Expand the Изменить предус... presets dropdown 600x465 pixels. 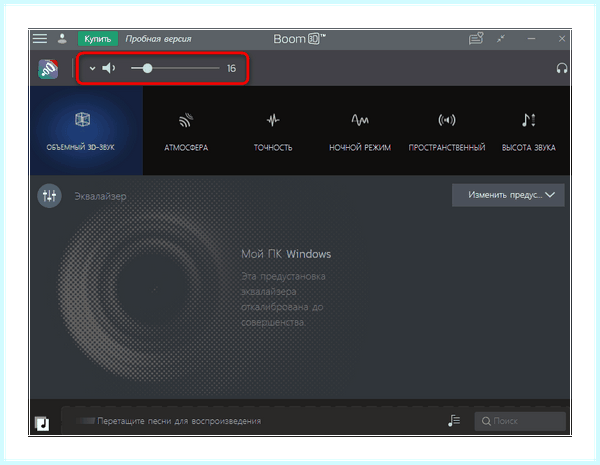(x=508, y=195)
